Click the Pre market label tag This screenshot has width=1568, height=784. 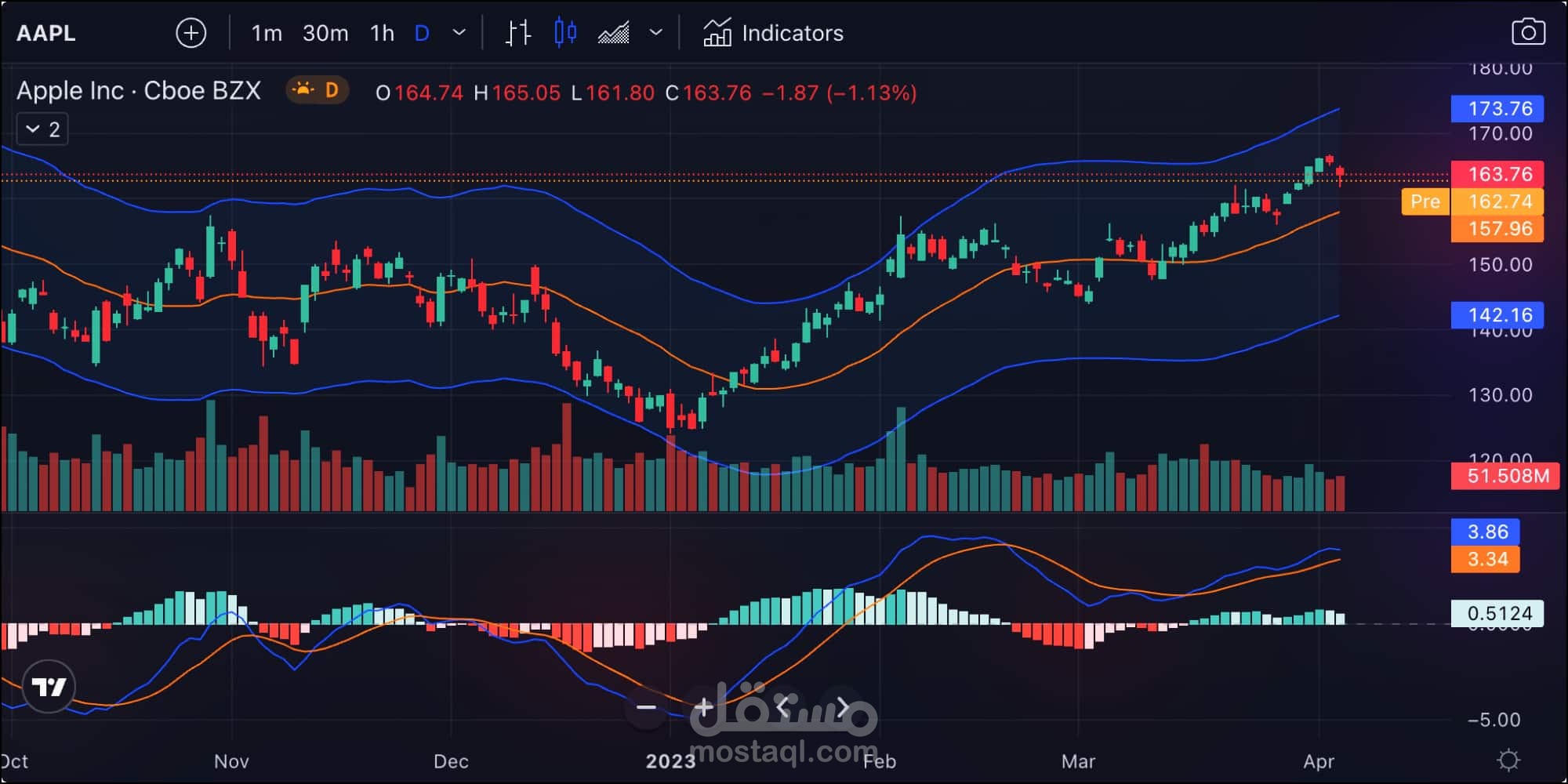point(1425,201)
